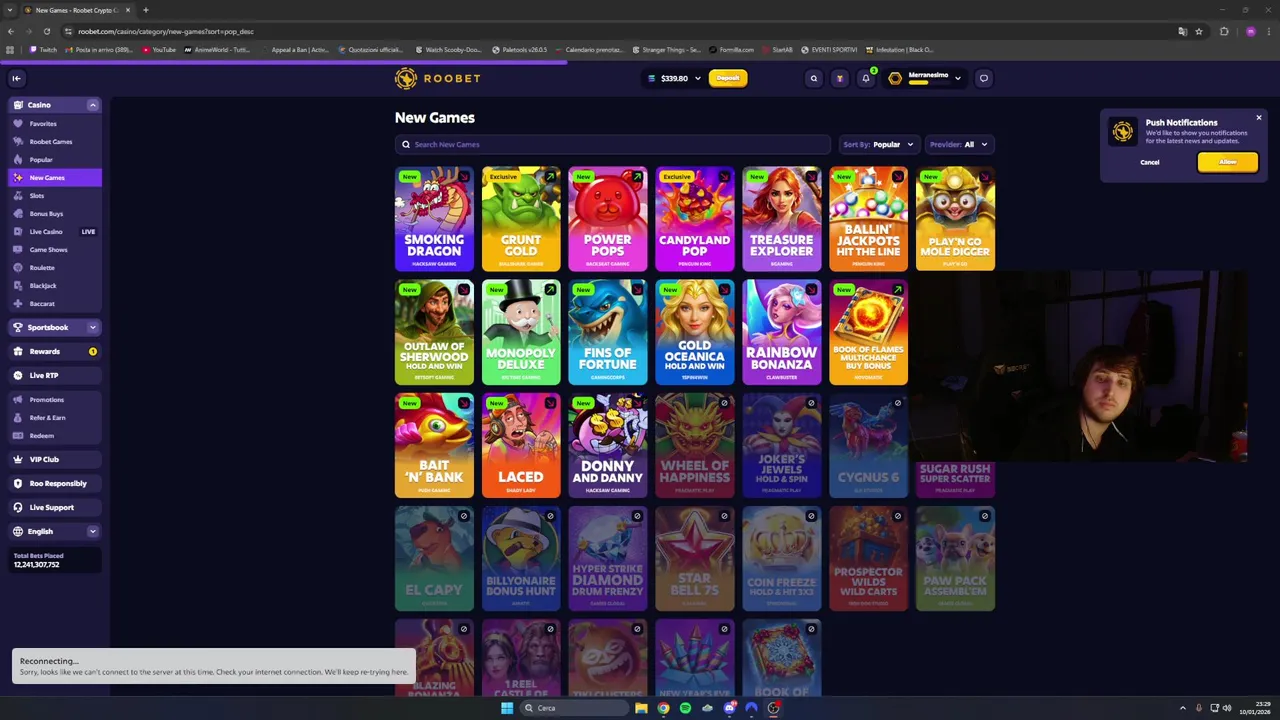Click the Roo Responsibly shield icon
Image resolution: width=1280 pixels, height=720 pixels.
18,484
